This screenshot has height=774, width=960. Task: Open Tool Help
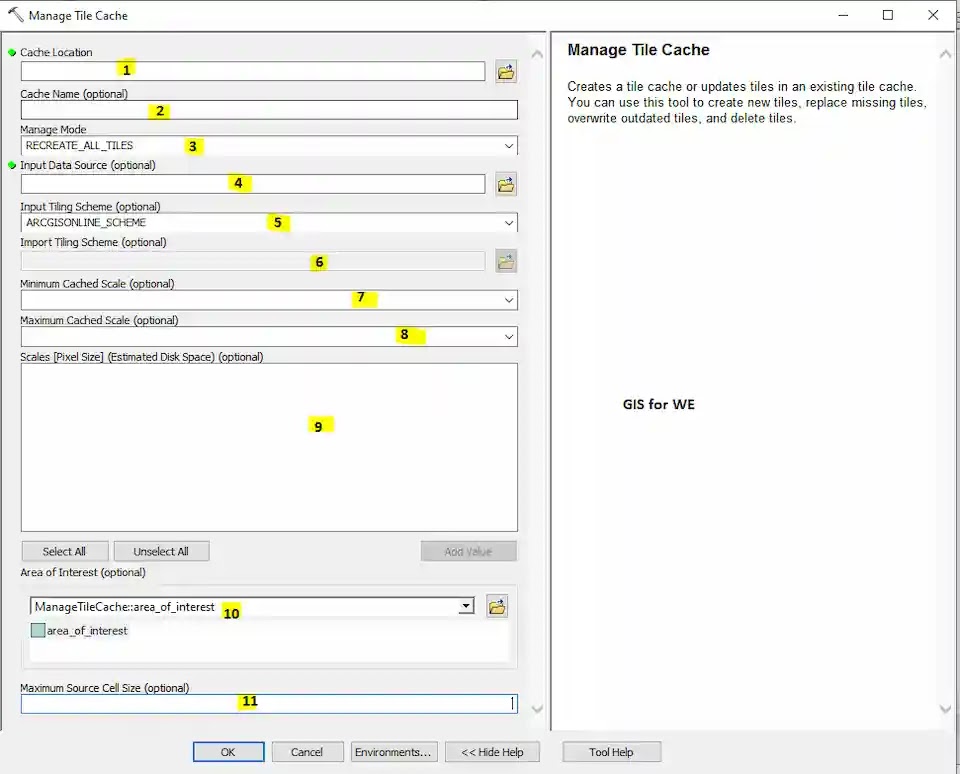click(x=612, y=752)
